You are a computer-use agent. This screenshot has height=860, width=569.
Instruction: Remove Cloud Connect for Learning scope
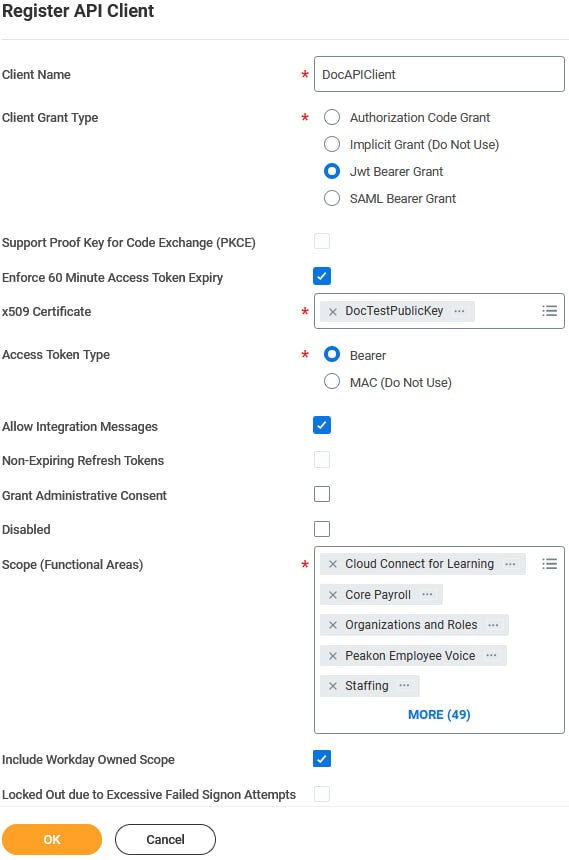(x=333, y=564)
